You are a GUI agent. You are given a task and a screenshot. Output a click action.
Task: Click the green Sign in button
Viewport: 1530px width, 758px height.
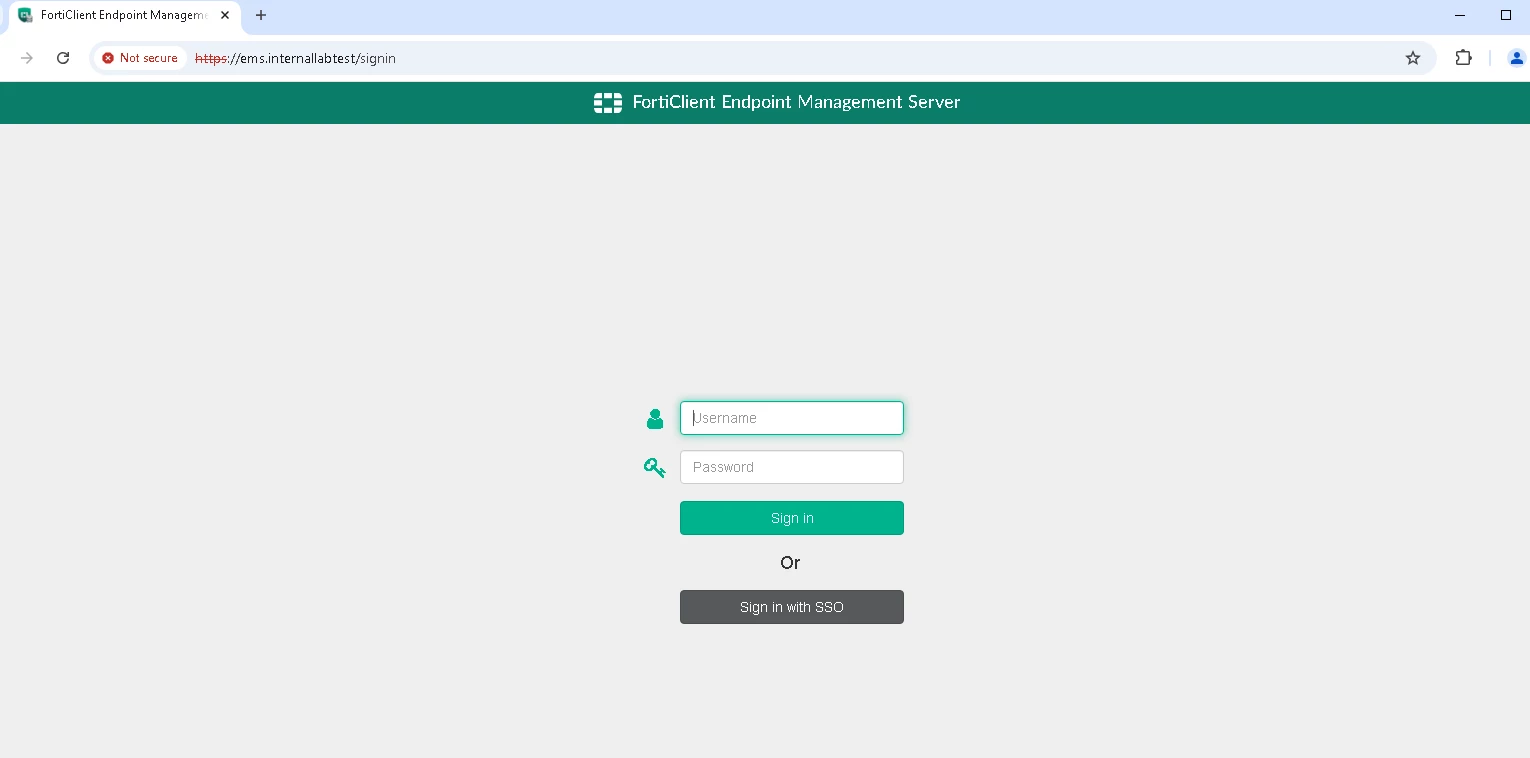[x=792, y=518]
